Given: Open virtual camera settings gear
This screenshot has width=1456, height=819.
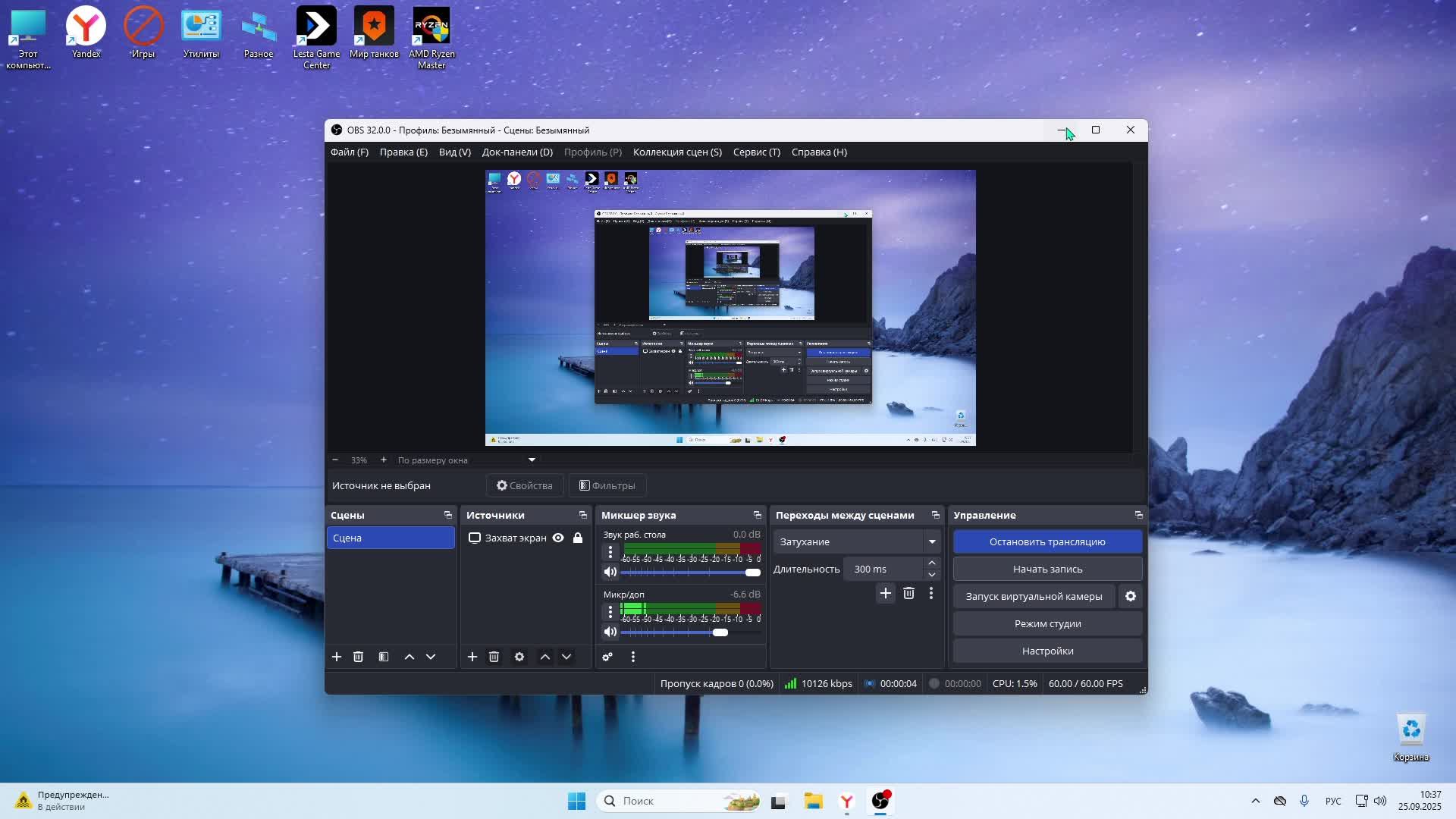Looking at the screenshot, I should (1131, 596).
